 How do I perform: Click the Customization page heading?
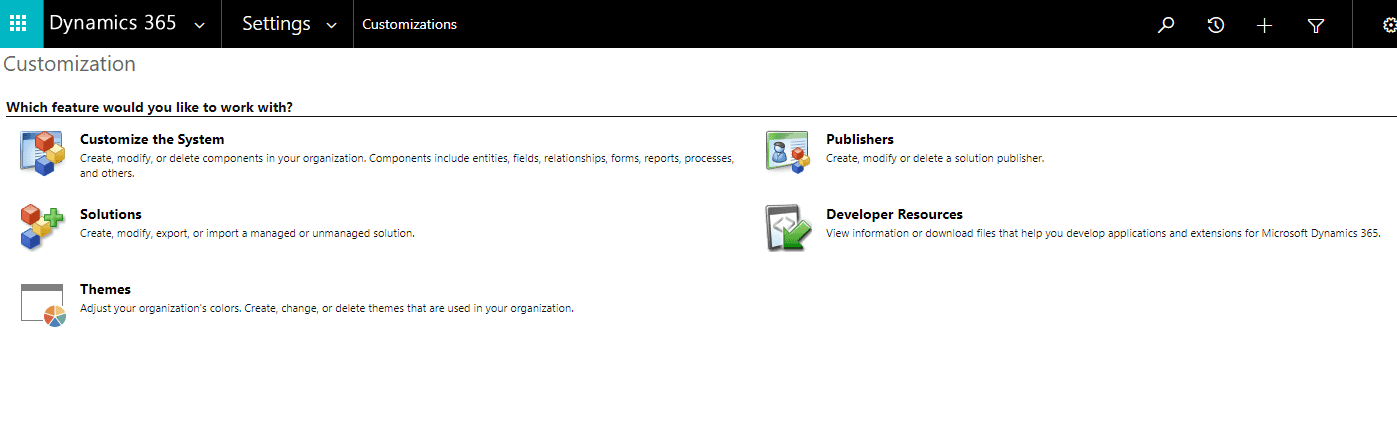[x=70, y=64]
